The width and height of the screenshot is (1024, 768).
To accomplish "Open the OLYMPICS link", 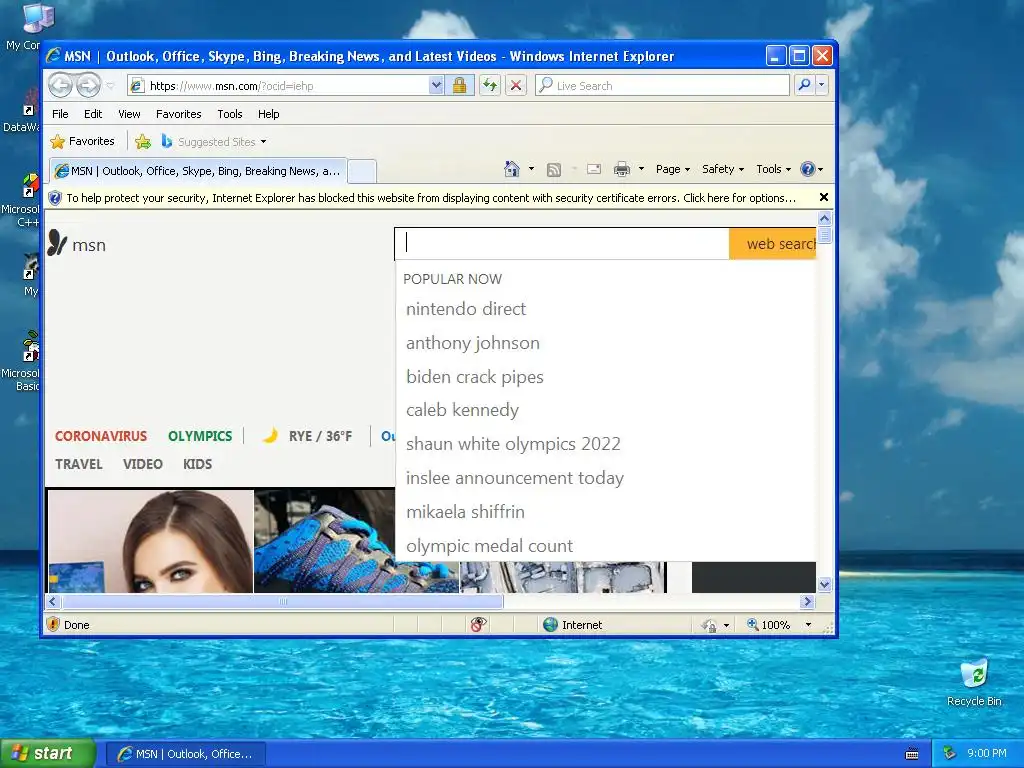I will pos(200,436).
